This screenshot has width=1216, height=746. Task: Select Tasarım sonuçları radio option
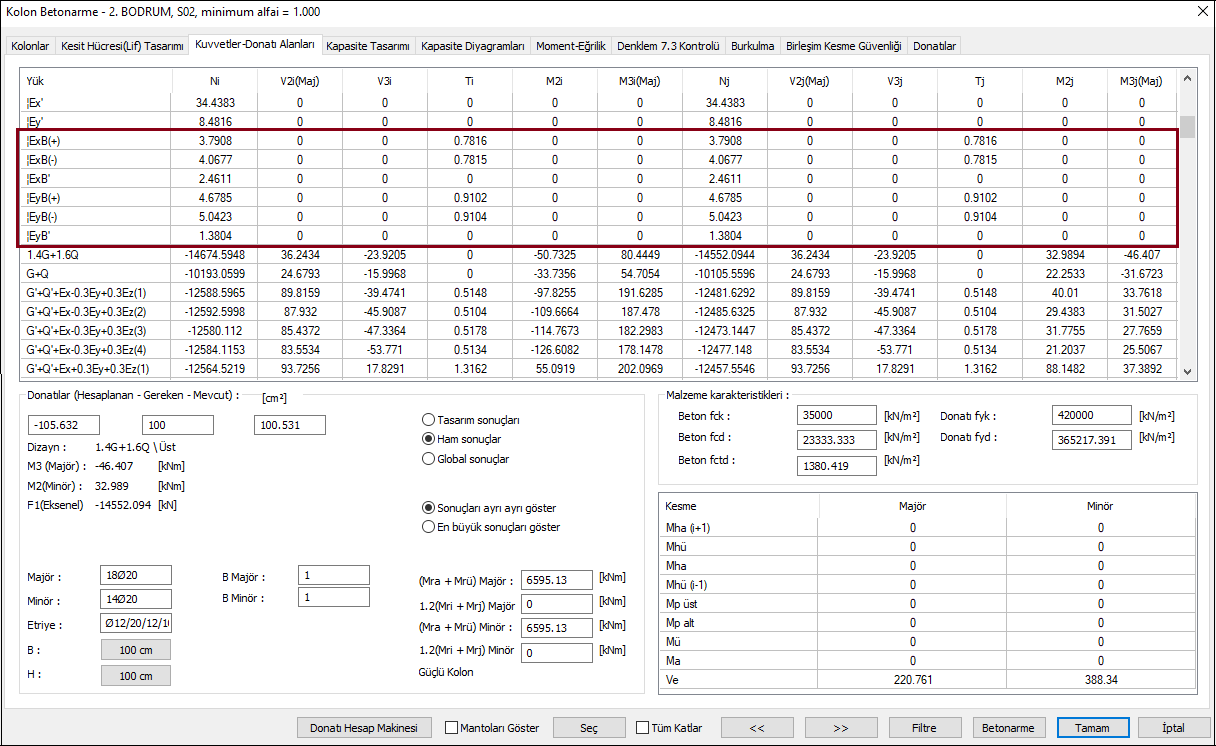[x=430, y=420]
